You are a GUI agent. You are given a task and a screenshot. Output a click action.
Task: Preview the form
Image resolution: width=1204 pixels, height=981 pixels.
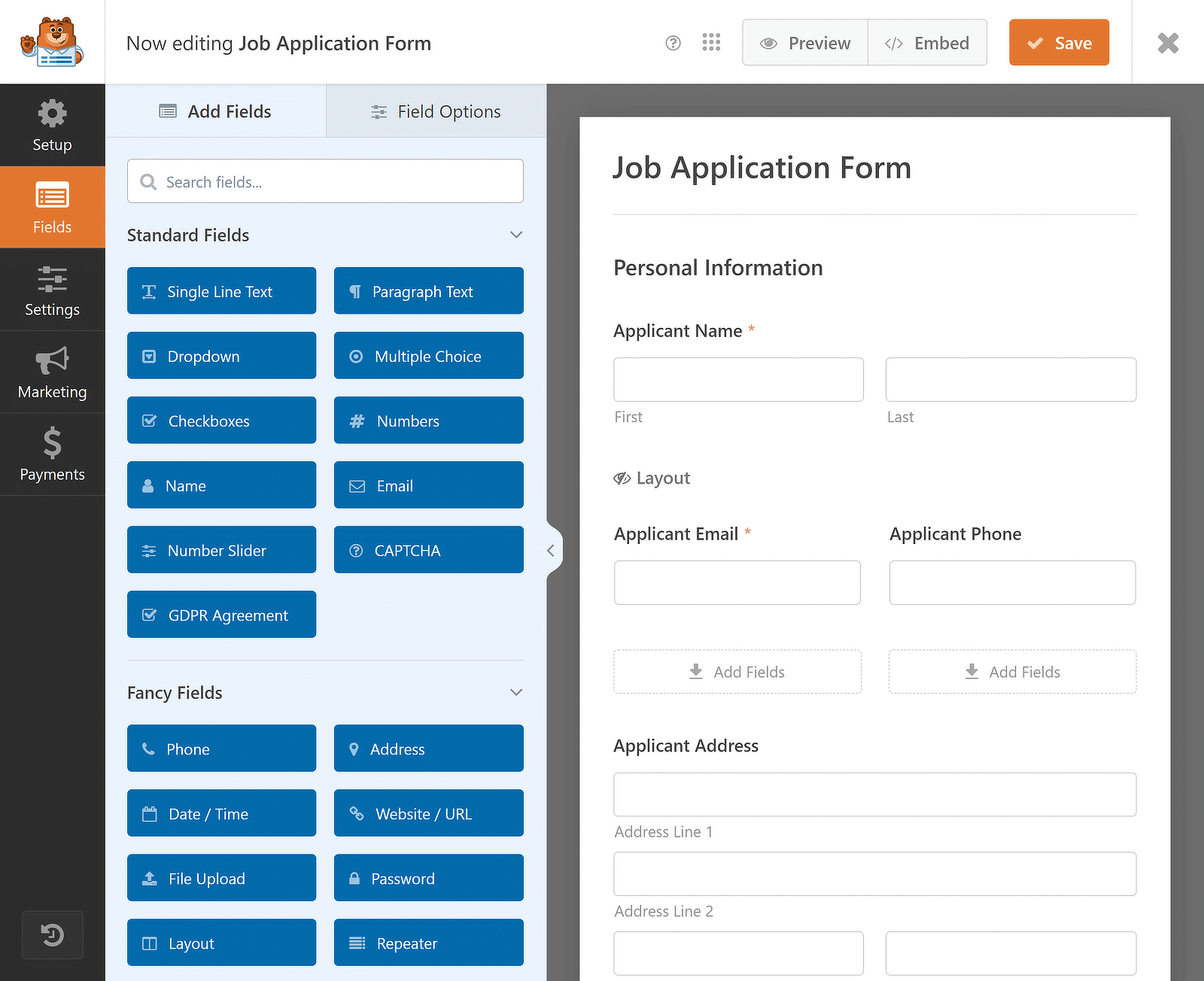(x=804, y=42)
